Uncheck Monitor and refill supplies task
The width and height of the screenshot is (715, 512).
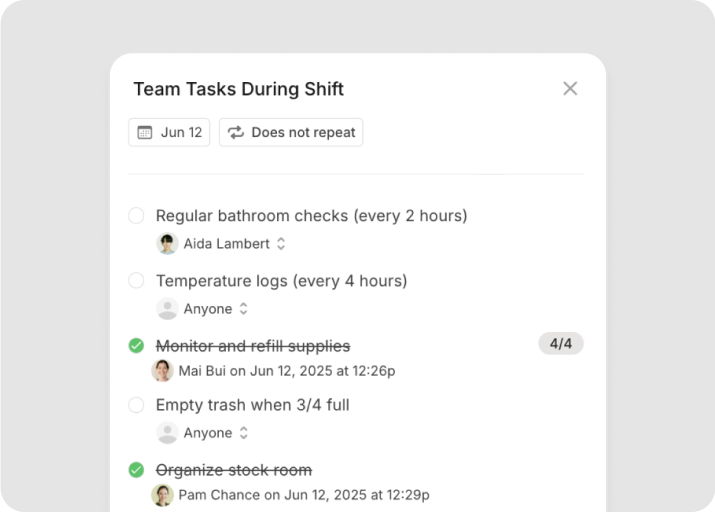point(136,346)
